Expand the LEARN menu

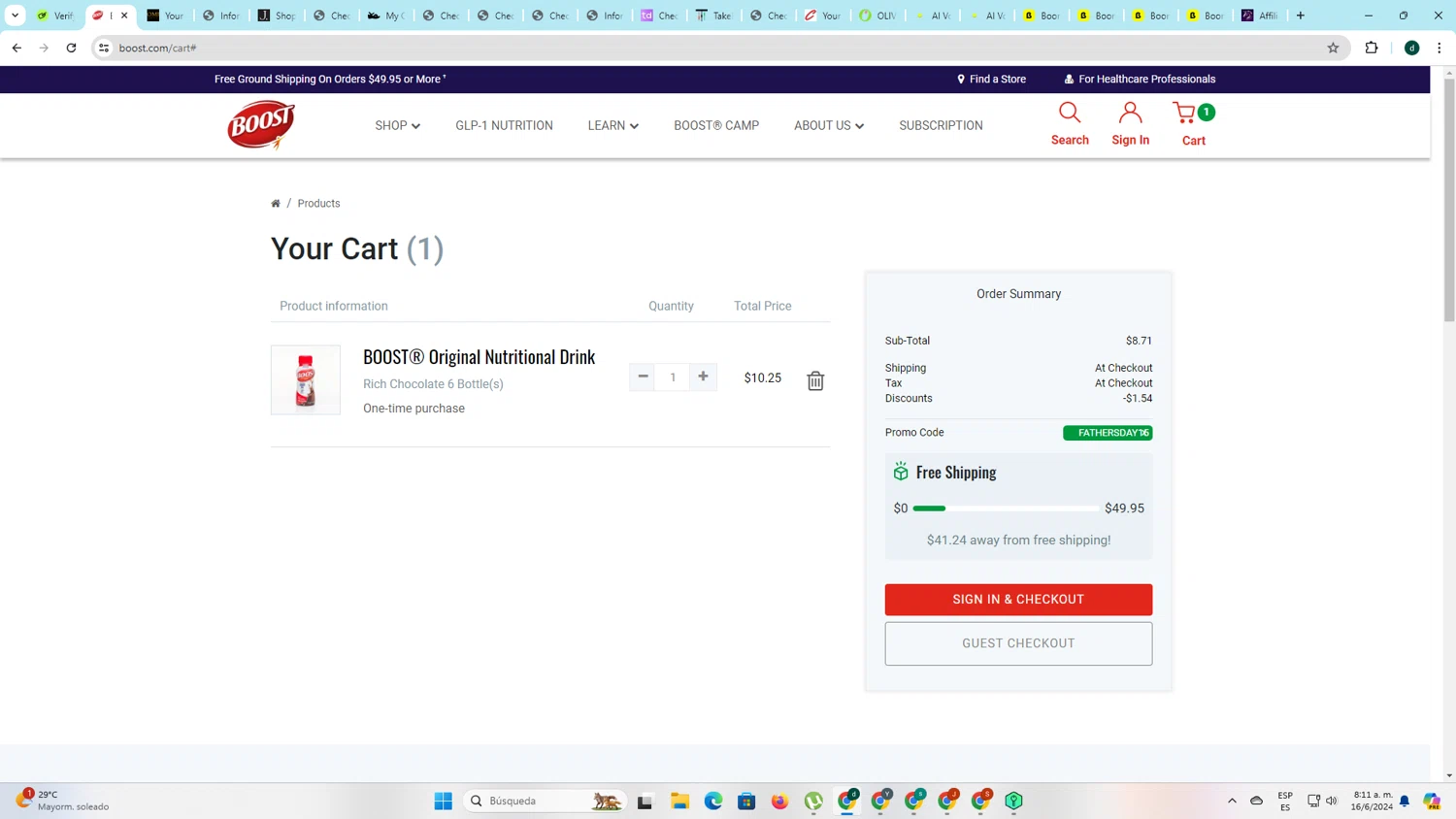click(x=612, y=125)
